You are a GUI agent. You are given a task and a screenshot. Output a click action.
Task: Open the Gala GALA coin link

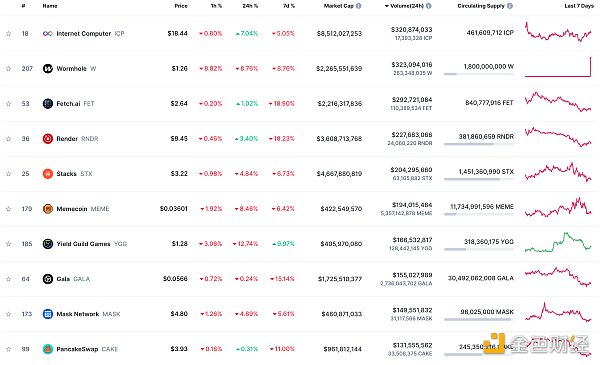[73, 279]
